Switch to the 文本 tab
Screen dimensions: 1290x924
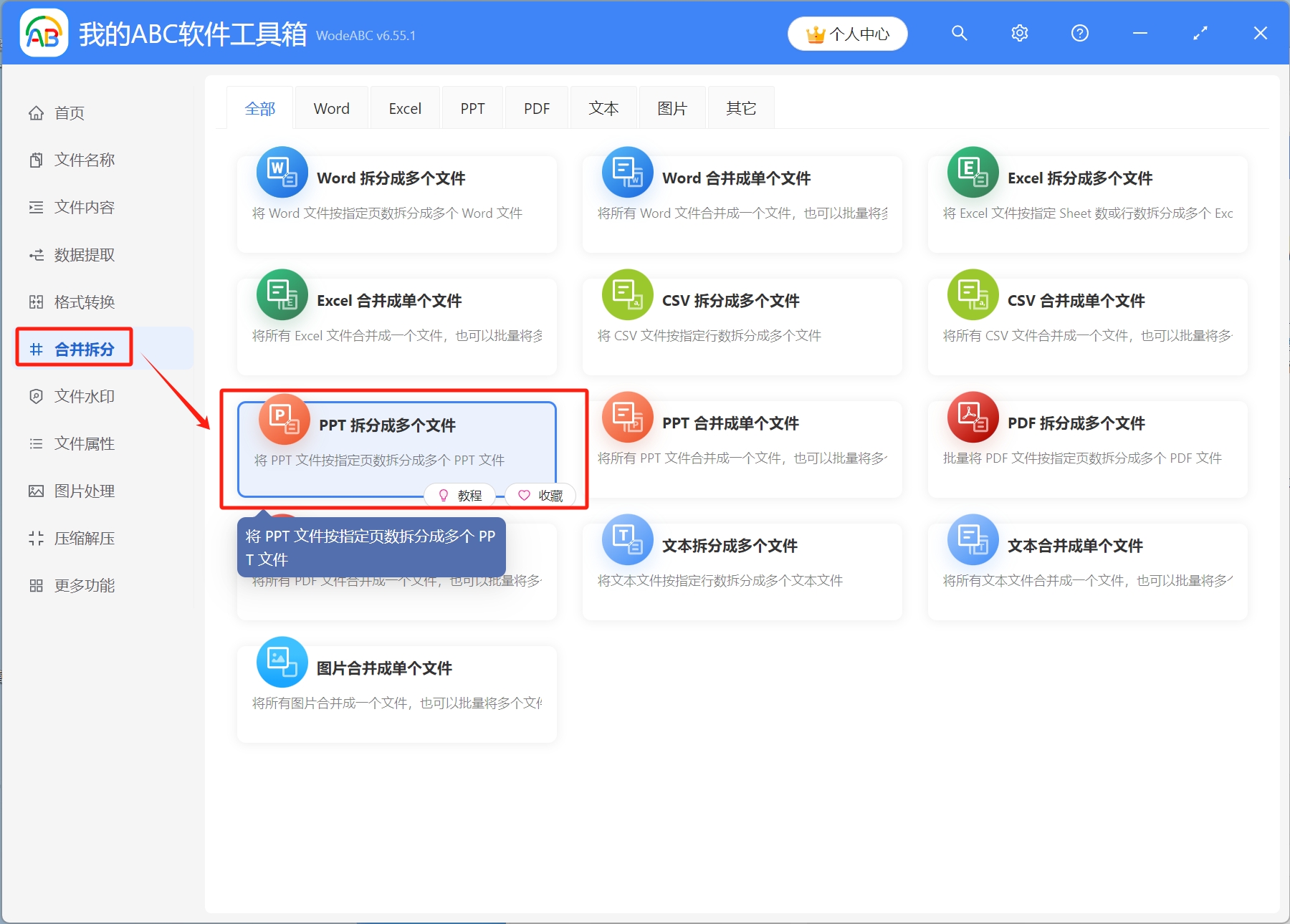coord(603,108)
